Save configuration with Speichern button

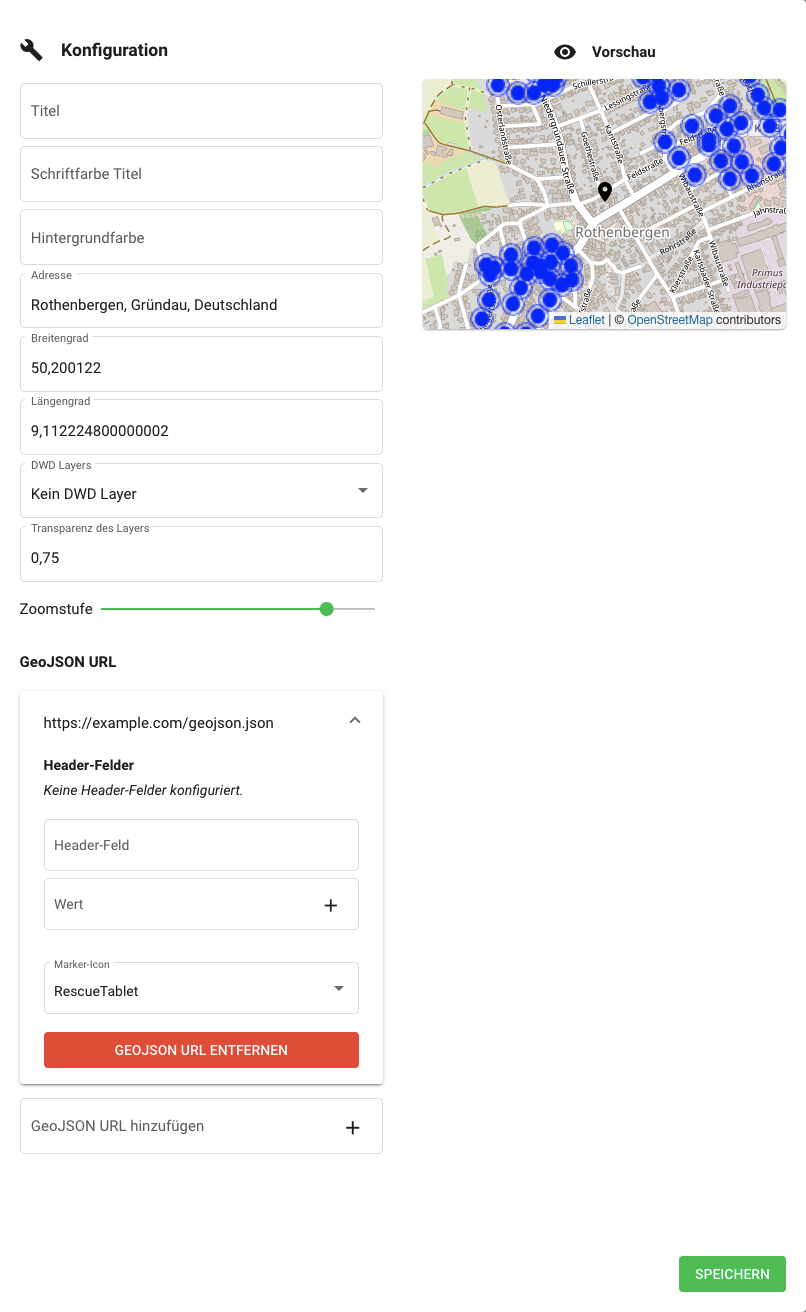732,1274
